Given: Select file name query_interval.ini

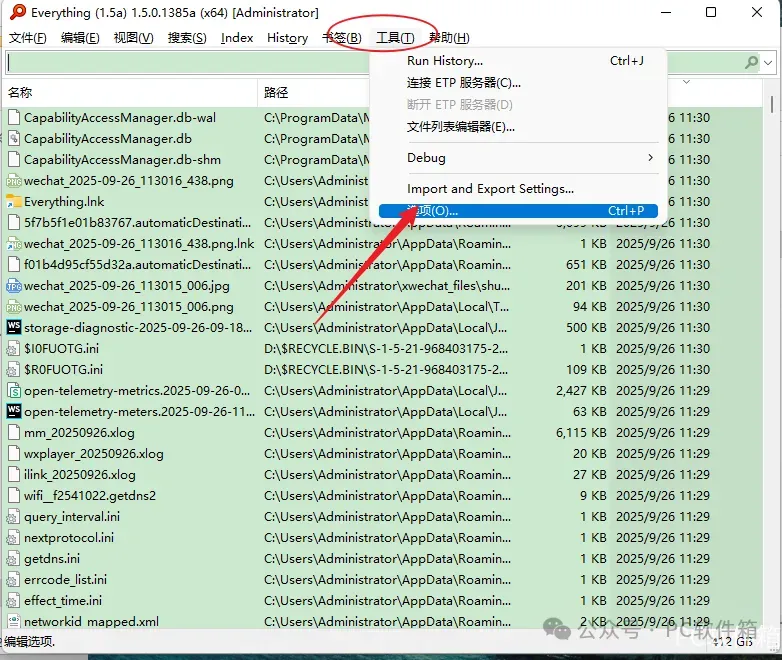Looking at the screenshot, I should [x=72, y=517].
